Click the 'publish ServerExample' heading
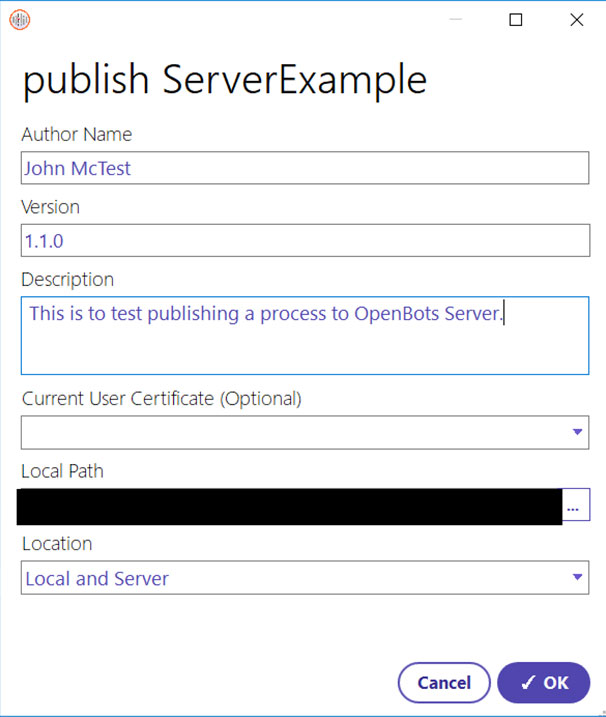606x717 pixels. click(x=225, y=80)
